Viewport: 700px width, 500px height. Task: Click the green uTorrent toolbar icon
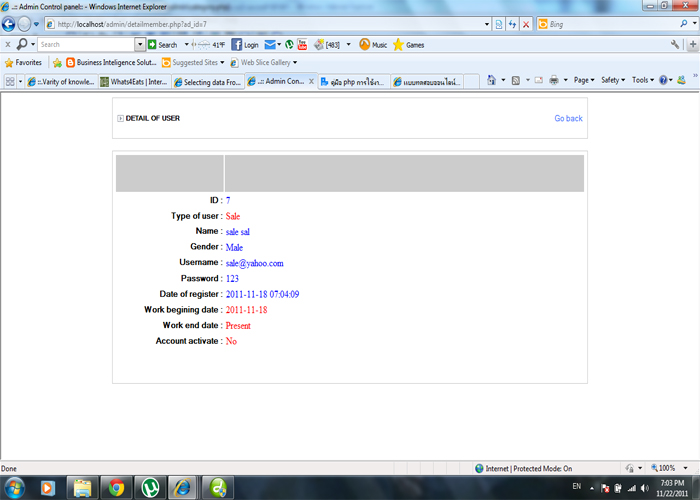tap(289, 45)
